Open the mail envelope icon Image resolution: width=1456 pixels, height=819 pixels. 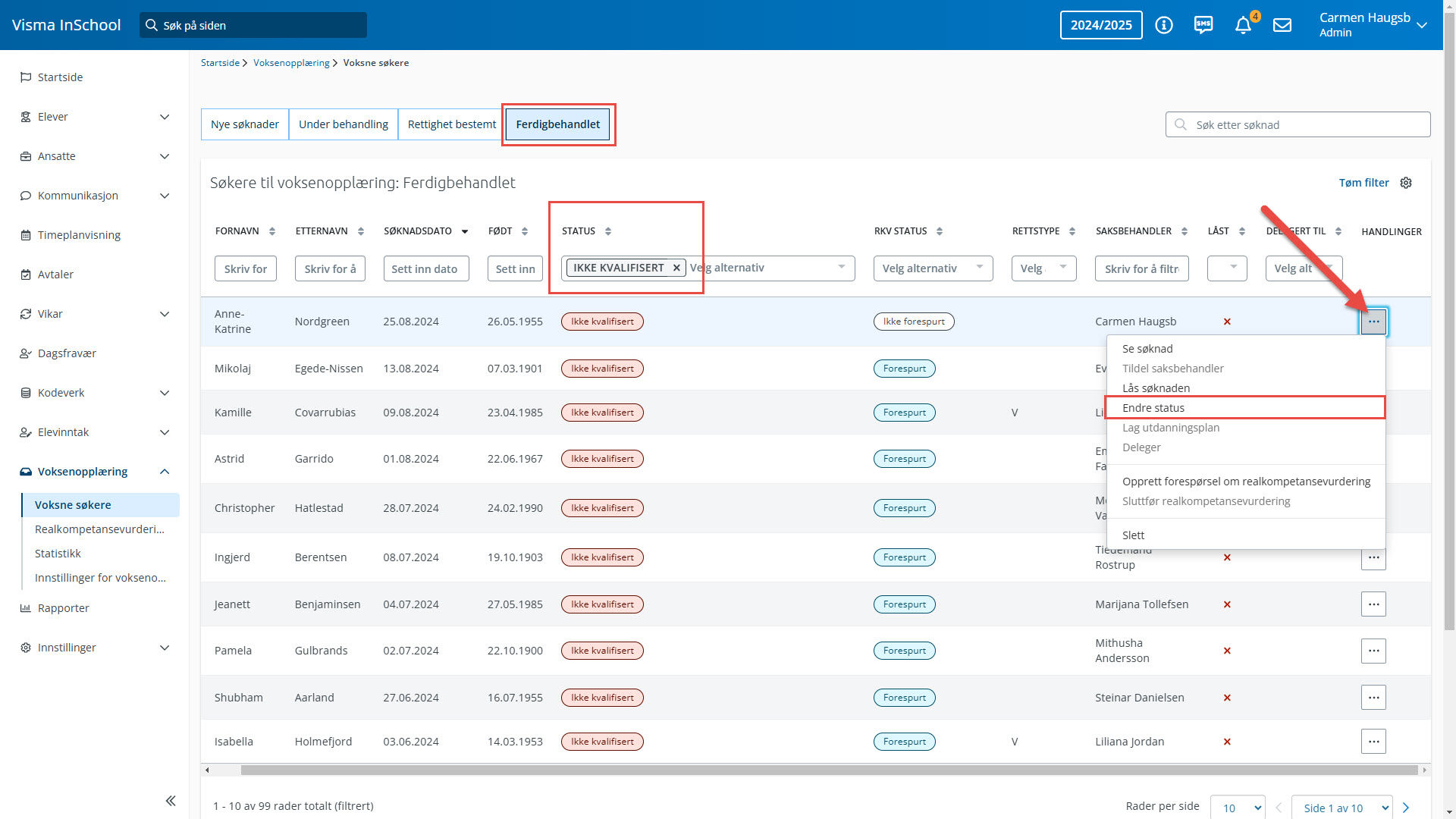tap(1282, 25)
